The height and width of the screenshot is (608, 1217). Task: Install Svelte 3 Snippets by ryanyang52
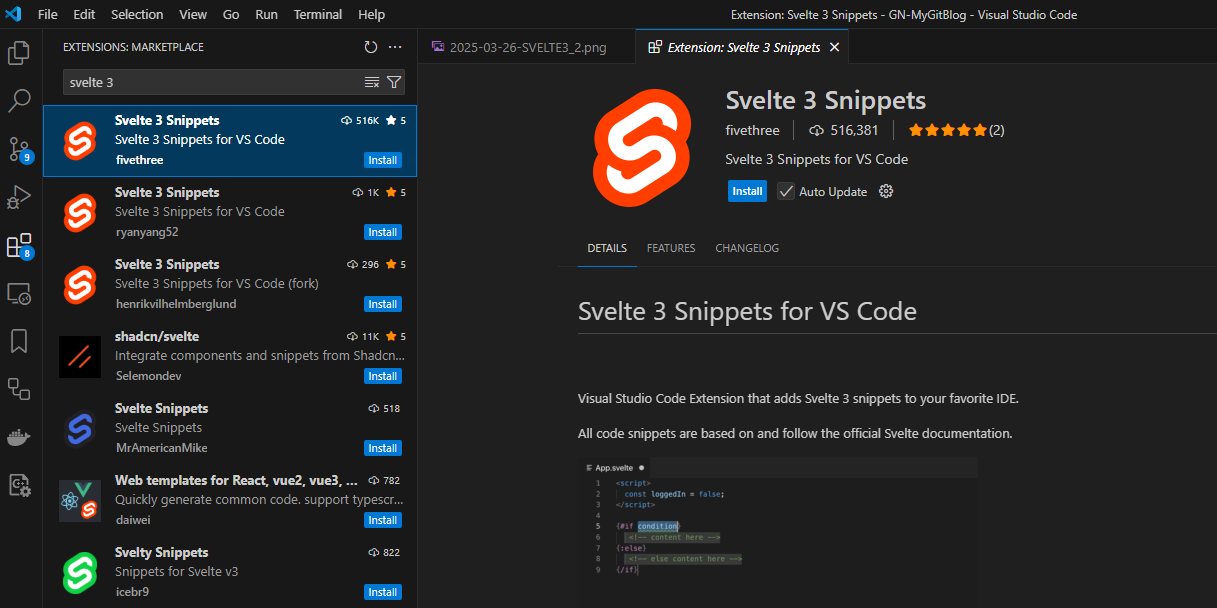tap(383, 232)
